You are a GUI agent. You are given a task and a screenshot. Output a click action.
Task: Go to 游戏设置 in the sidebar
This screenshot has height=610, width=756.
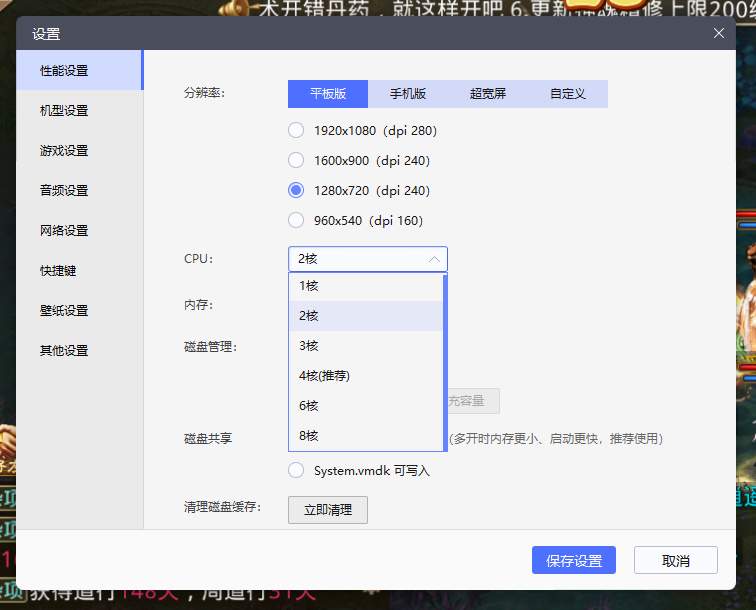pyautogui.click(x=64, y=150)
